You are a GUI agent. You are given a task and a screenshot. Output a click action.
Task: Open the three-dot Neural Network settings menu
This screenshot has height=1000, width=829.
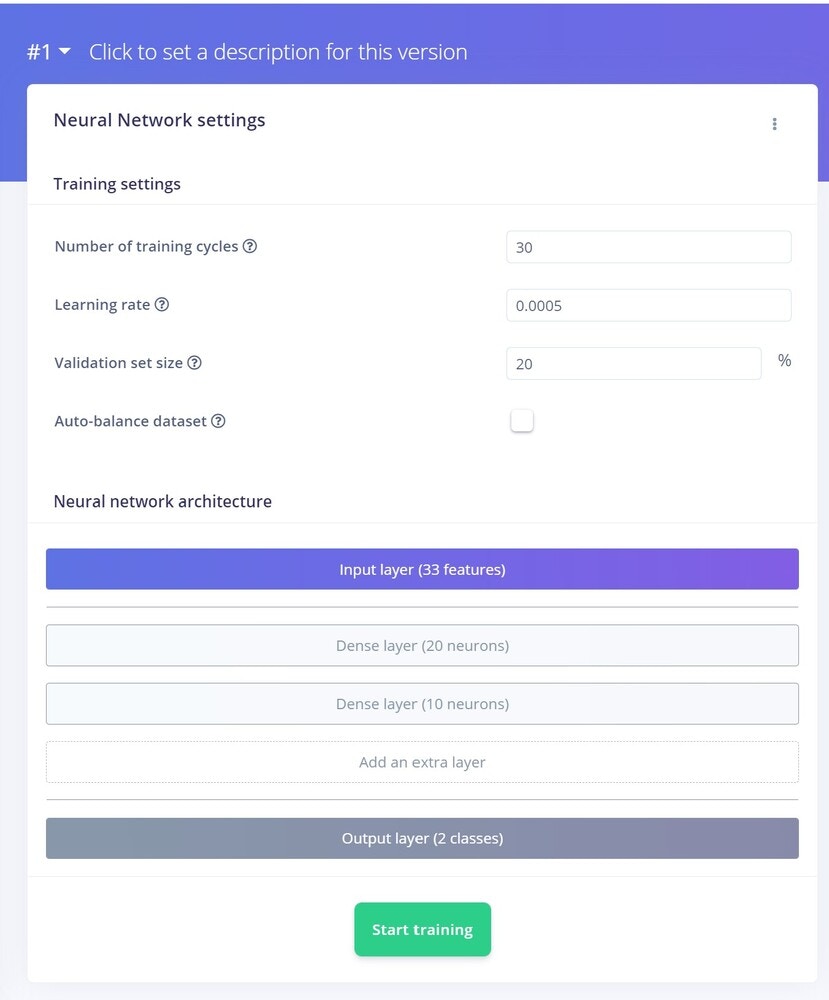pyautogui.click(x=774, y=124)
